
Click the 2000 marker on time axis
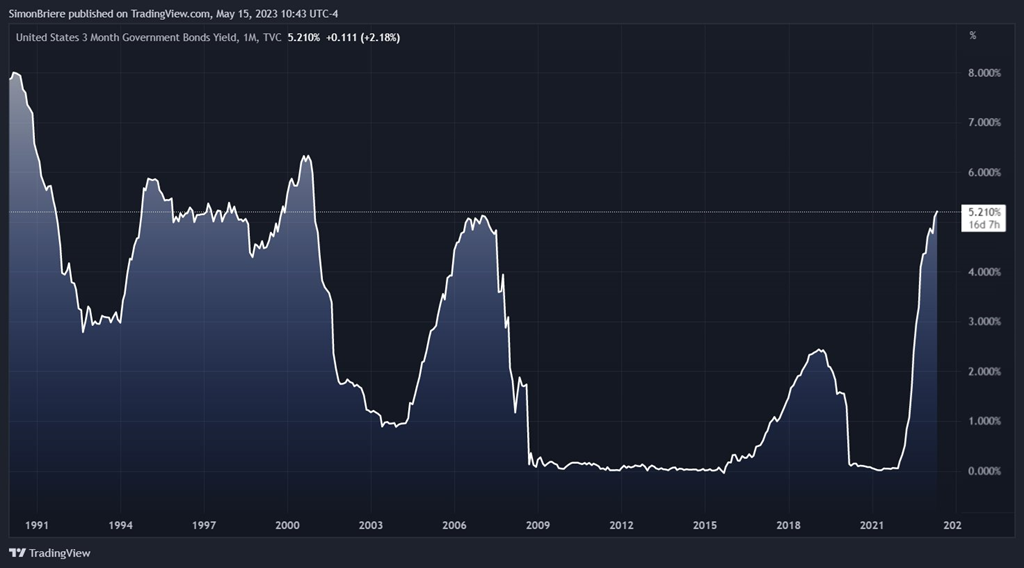coord(287,525)
